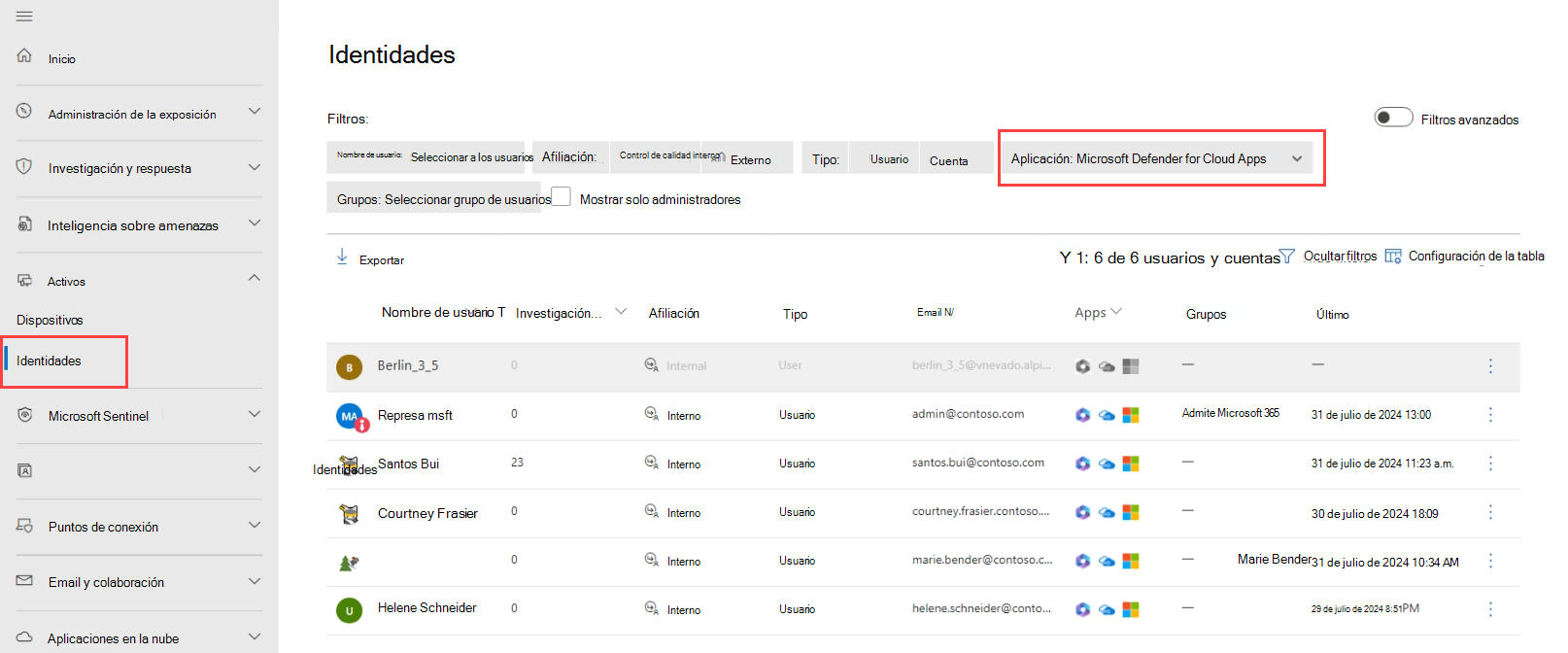1568x653 pixels.
Task: Click the B avatar of Berlin_3_5
Action: point(349,367)
